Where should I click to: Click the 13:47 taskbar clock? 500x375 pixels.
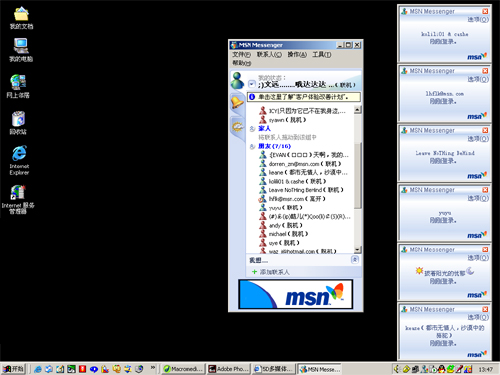coord(485,369)
